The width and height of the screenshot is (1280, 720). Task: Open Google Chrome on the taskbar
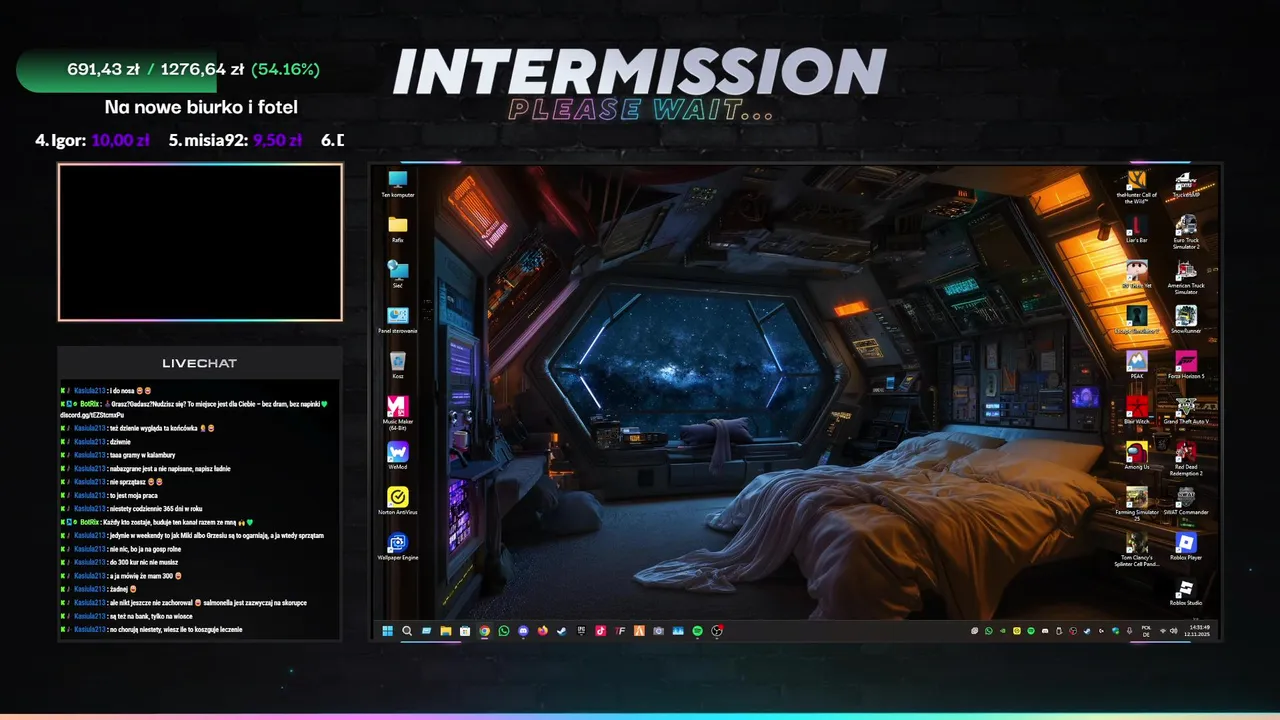[x=485, y=631]
